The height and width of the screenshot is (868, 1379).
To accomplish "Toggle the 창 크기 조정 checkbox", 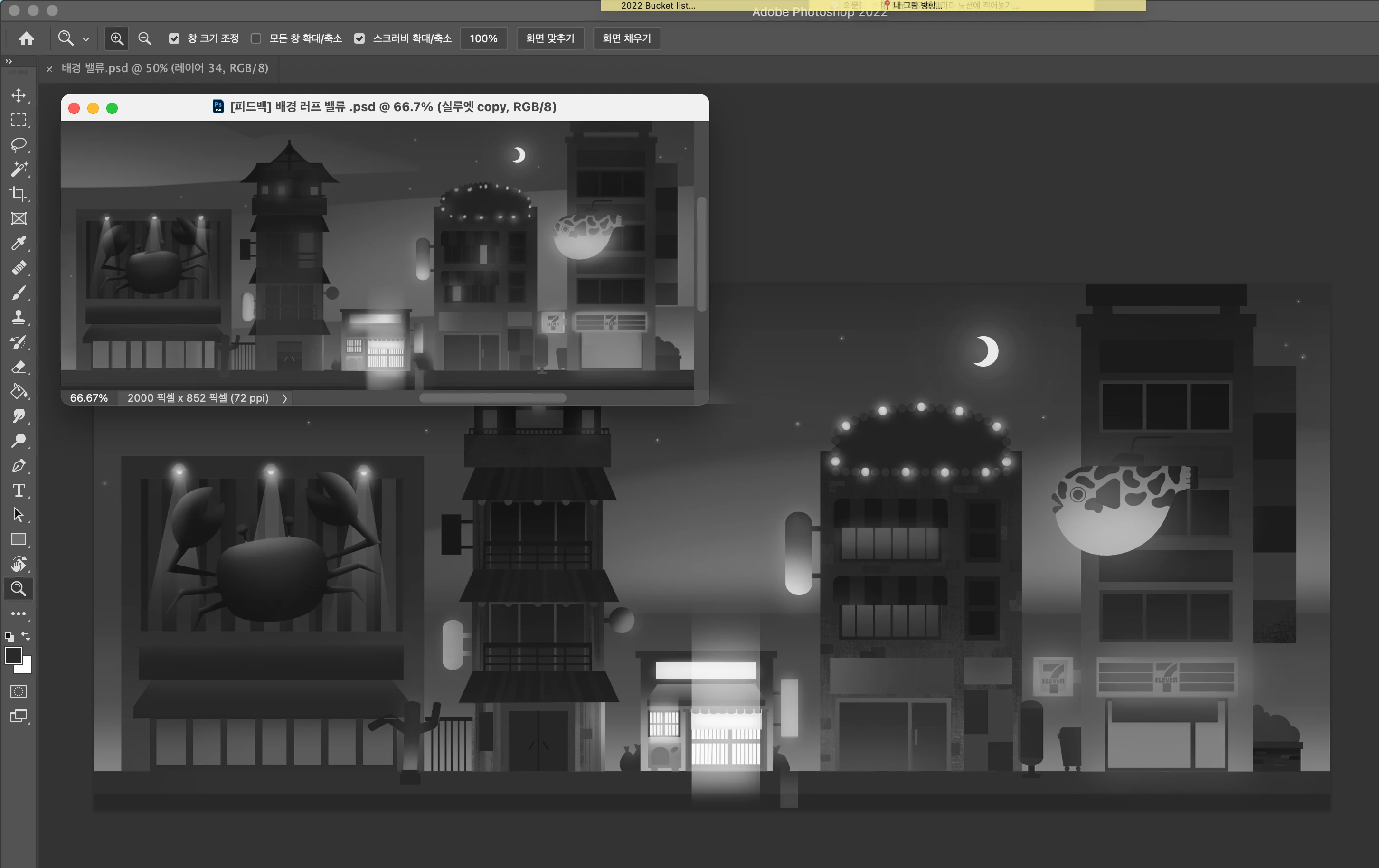I will pyautogui.click(x=174, y=38).
